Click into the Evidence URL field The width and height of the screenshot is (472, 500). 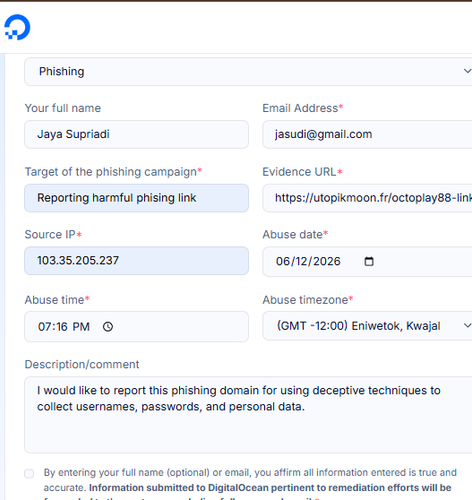coord(367,198)
